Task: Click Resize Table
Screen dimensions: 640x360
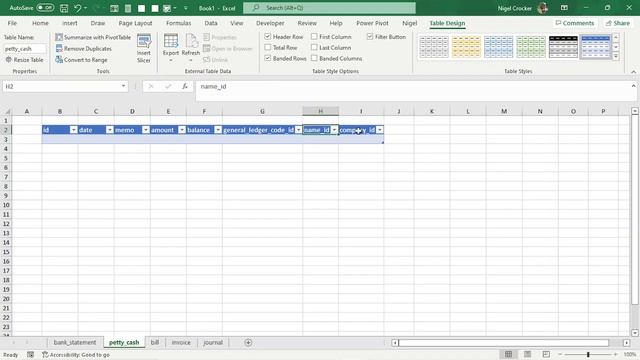Action: tap(24, 60)
